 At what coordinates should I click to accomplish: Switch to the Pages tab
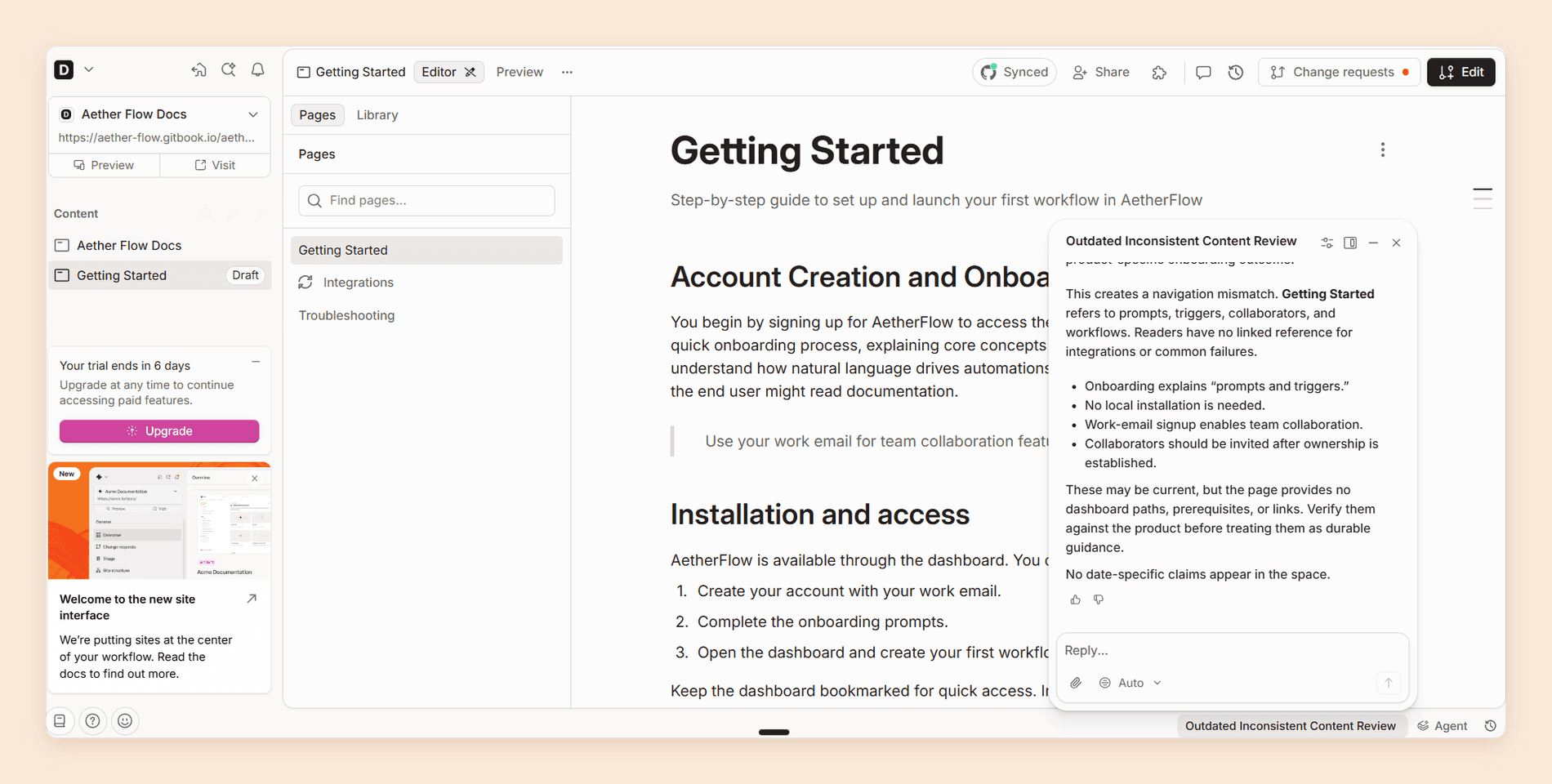tap(317, 115)
